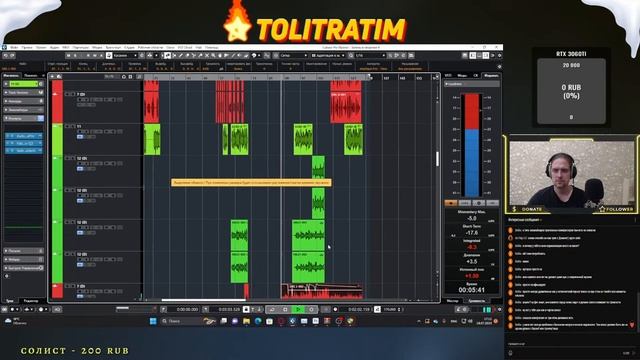Viewport: 640px width, 360px height.
Task: Click the Undo arrow in Cubase toolbar
Action: click(x=6, y=55)
